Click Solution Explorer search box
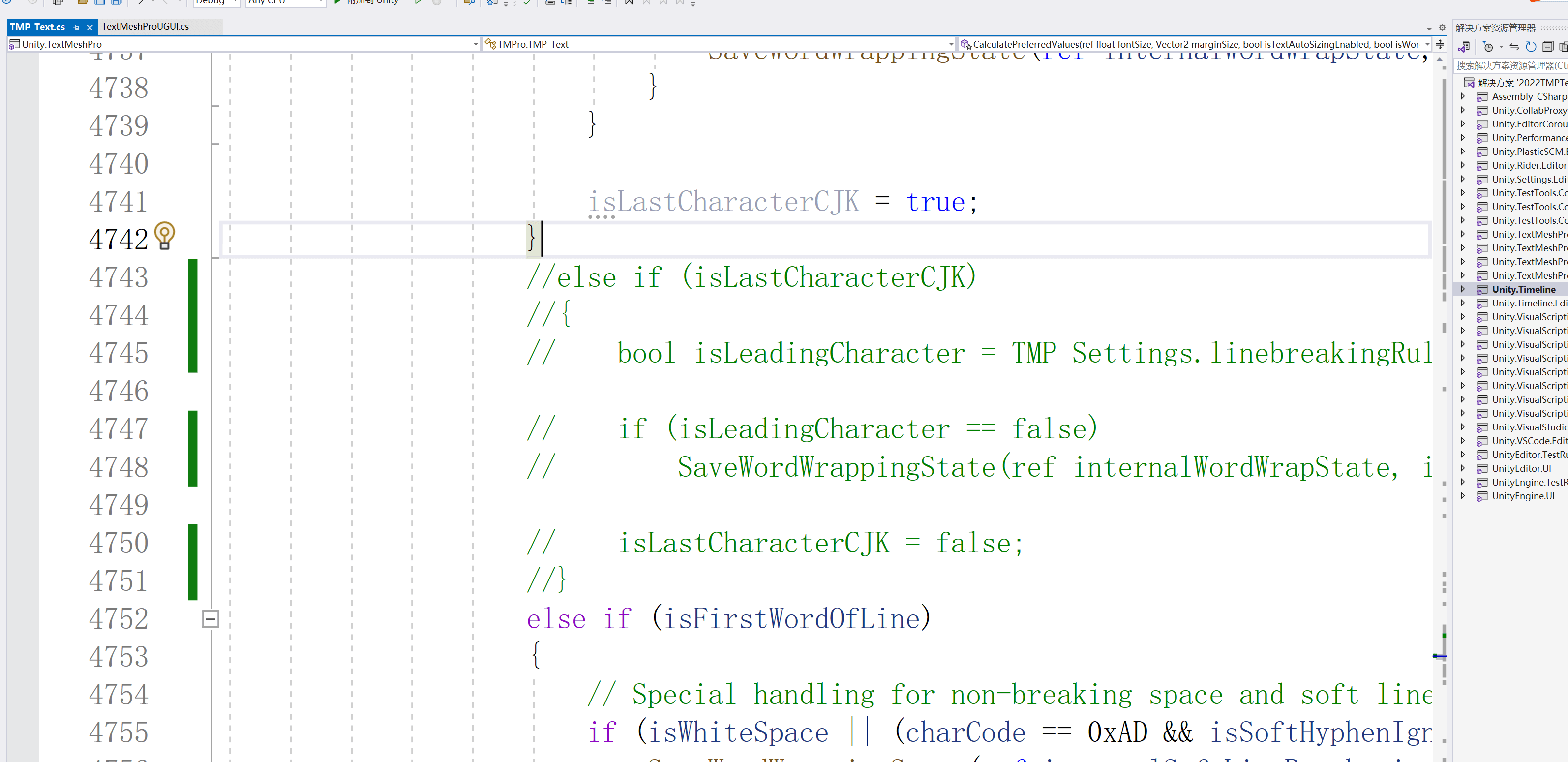This screenshot has width=1568, height=762. pyautogui.click(x=1509, y=66)
